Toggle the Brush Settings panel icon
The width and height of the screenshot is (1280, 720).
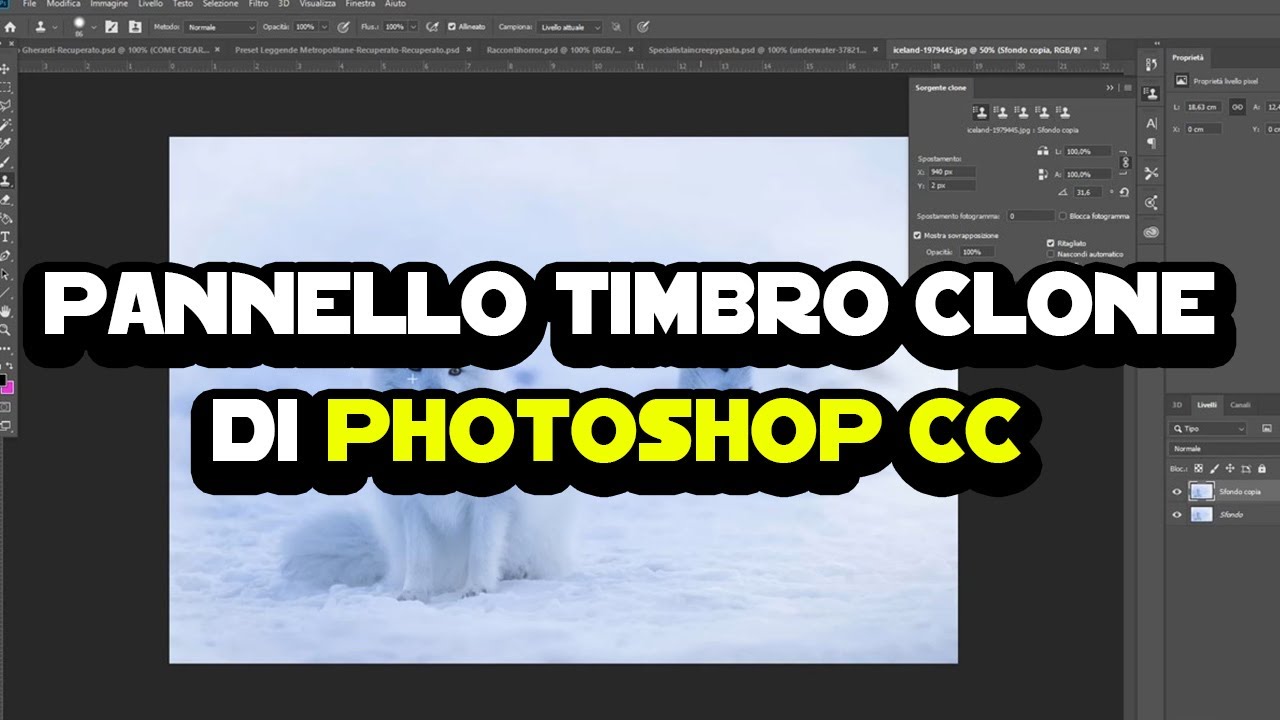111,27
